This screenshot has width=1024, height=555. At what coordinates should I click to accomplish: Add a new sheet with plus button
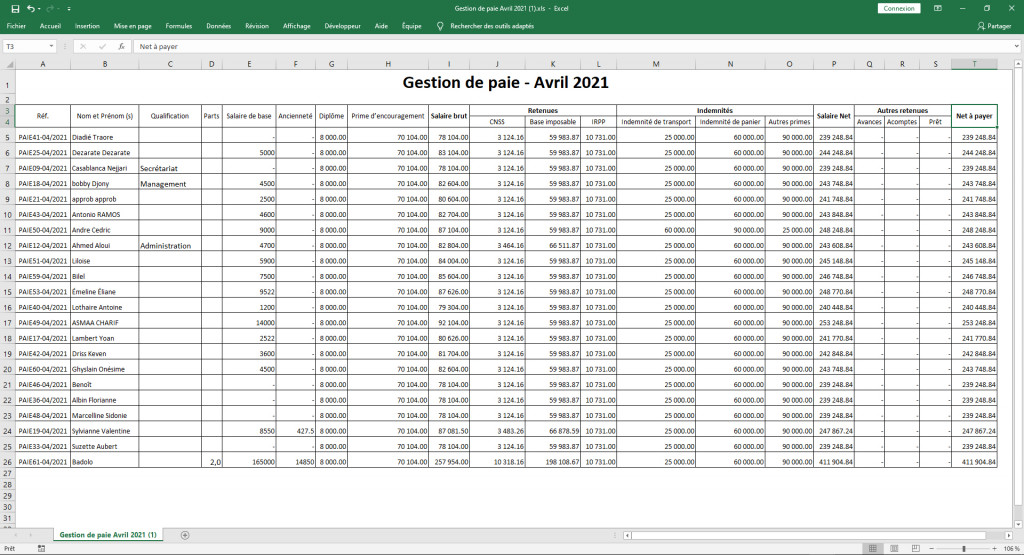point(185,535)
